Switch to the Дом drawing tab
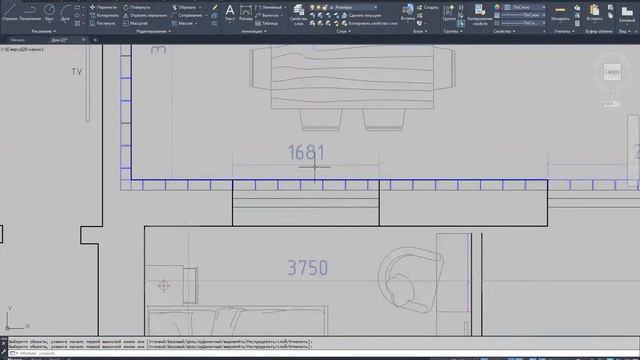The width and height of the screenshot is (640, 360). click(60, 40)
